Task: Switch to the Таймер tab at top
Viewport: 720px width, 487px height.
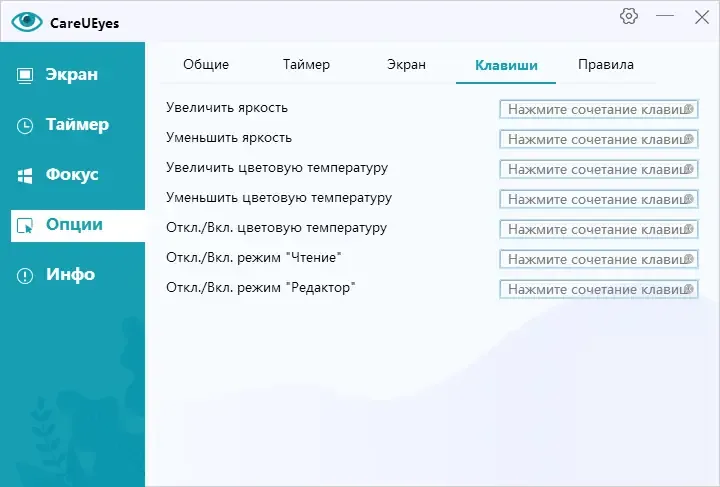Action: [x=306, y=64]
